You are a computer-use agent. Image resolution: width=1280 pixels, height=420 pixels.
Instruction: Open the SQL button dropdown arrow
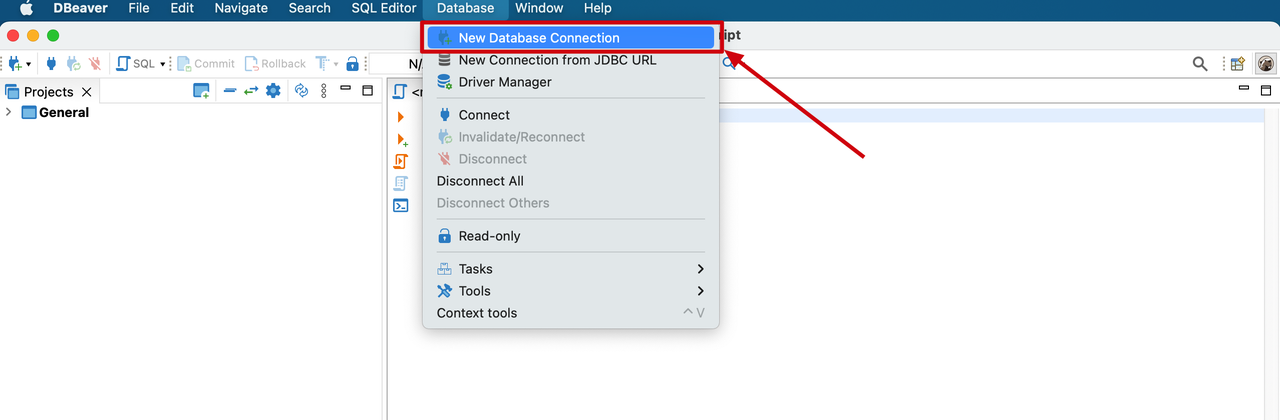pos(163,64)
